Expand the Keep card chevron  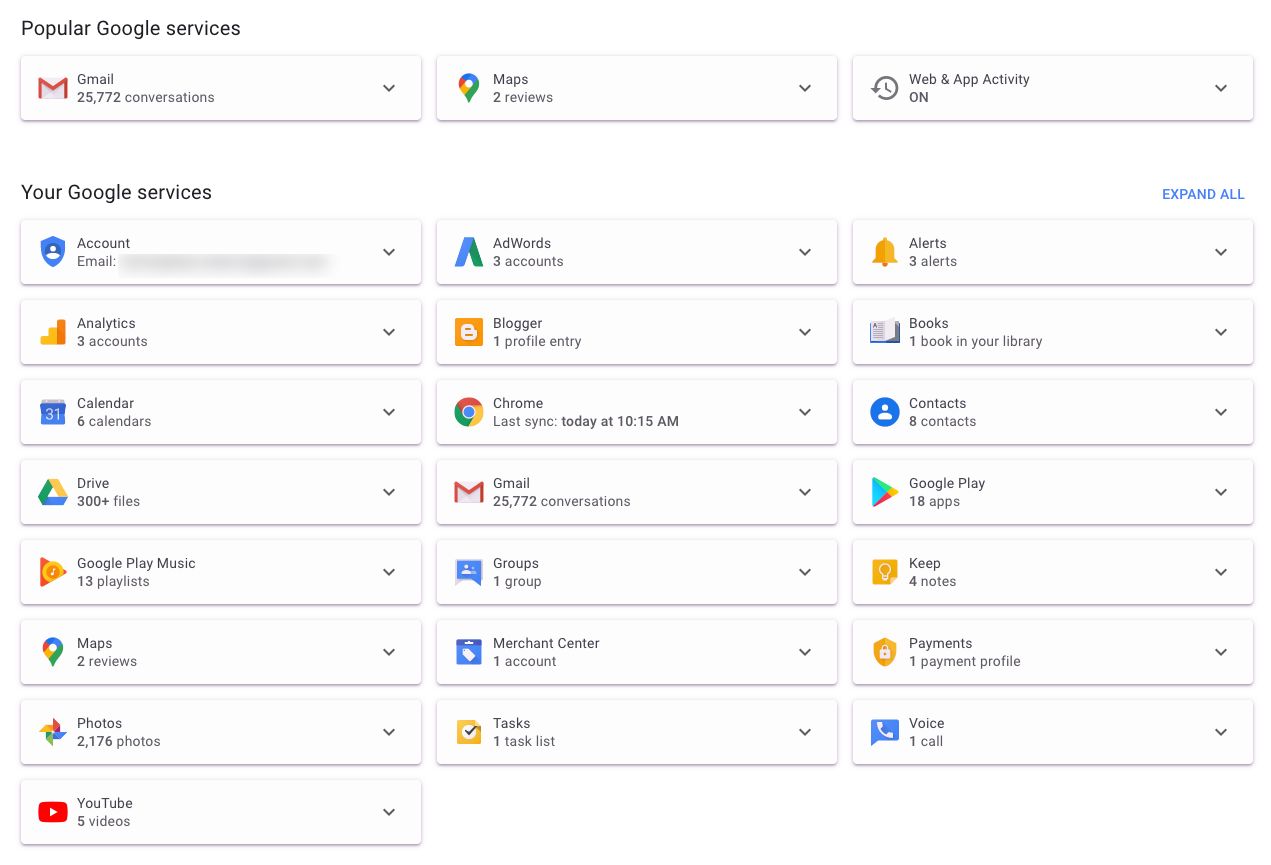[1221, 572]
